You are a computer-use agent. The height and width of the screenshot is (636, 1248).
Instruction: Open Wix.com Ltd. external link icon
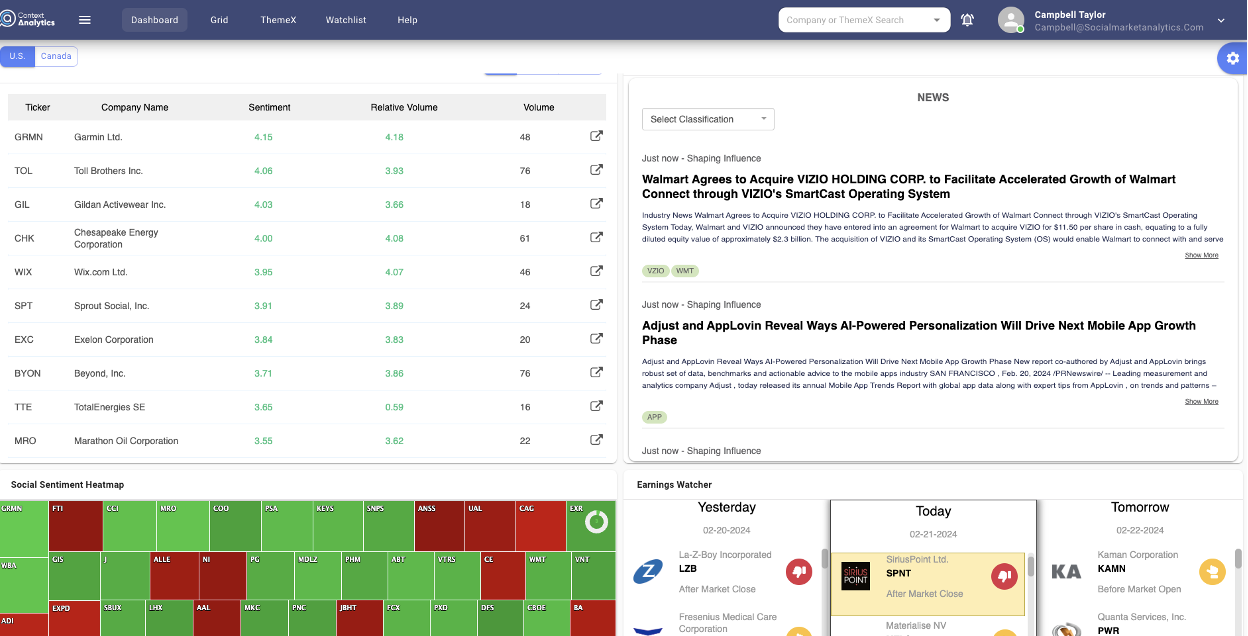[596, 271]
